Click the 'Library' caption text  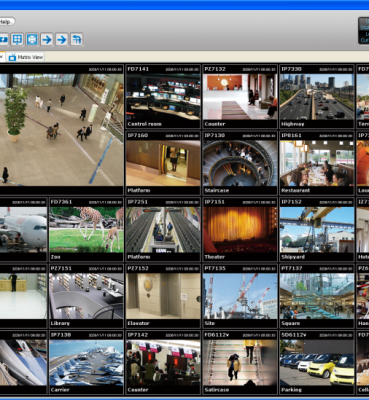[60, 323]
